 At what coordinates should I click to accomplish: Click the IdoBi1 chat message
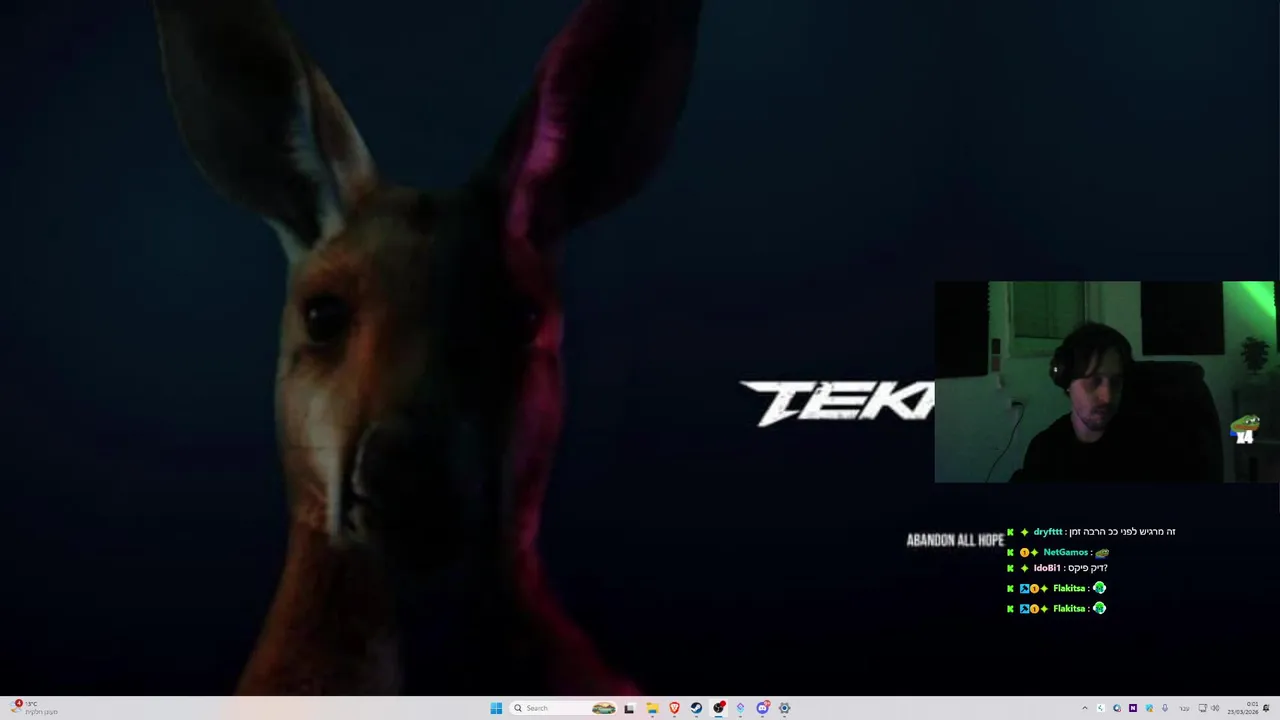[x=1058, y=568]
